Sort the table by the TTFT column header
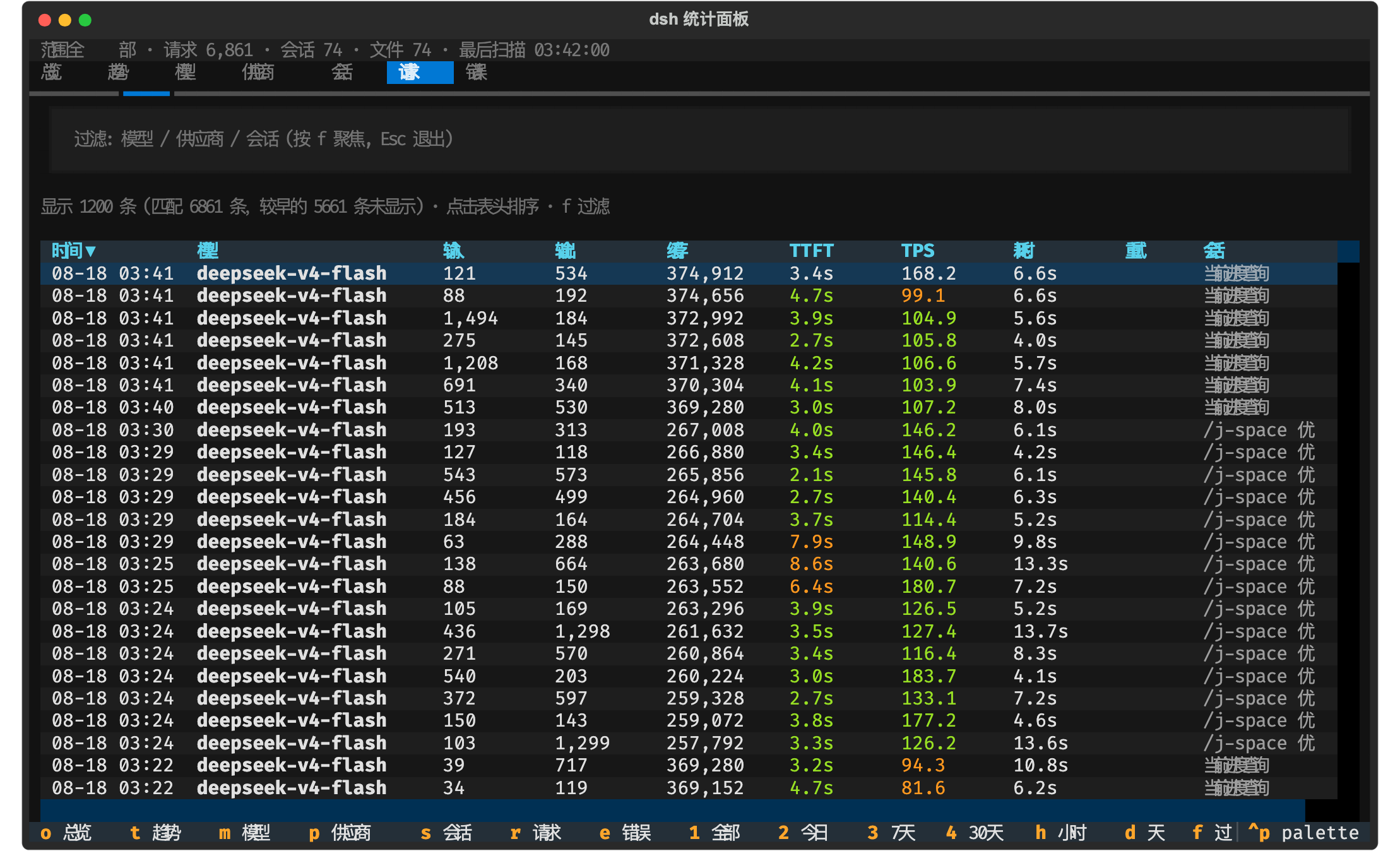This screenshot has height=851, width=1400. [x=812, y=251]
